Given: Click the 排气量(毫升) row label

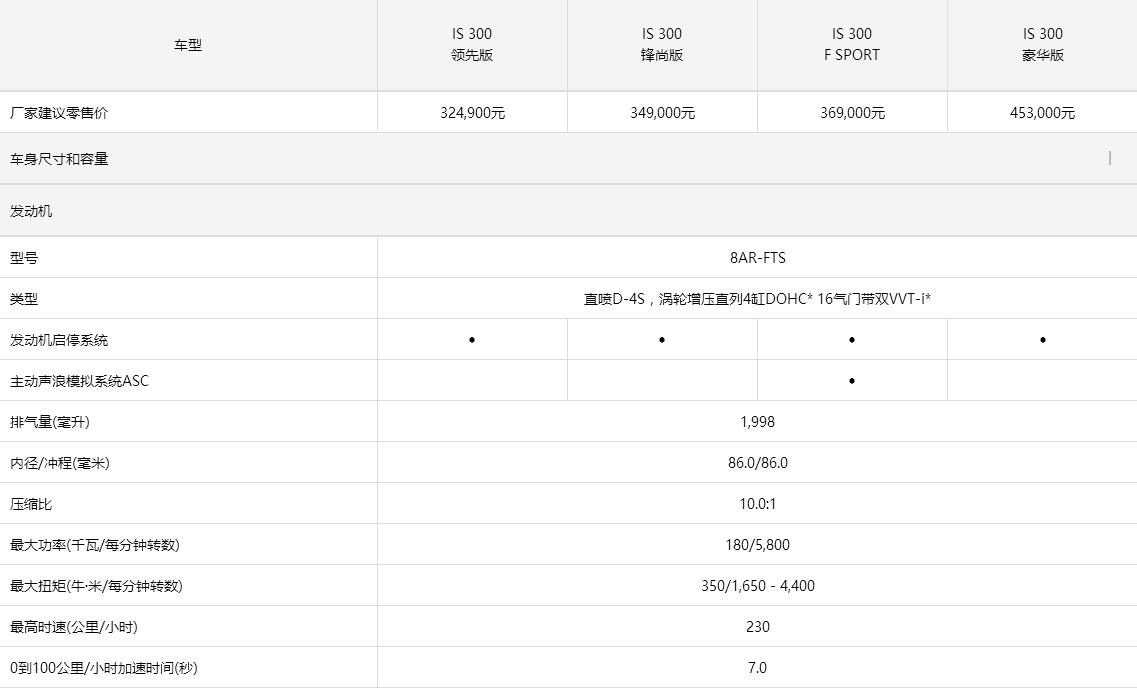Looking at the screenshot, I should pos(49,422).
